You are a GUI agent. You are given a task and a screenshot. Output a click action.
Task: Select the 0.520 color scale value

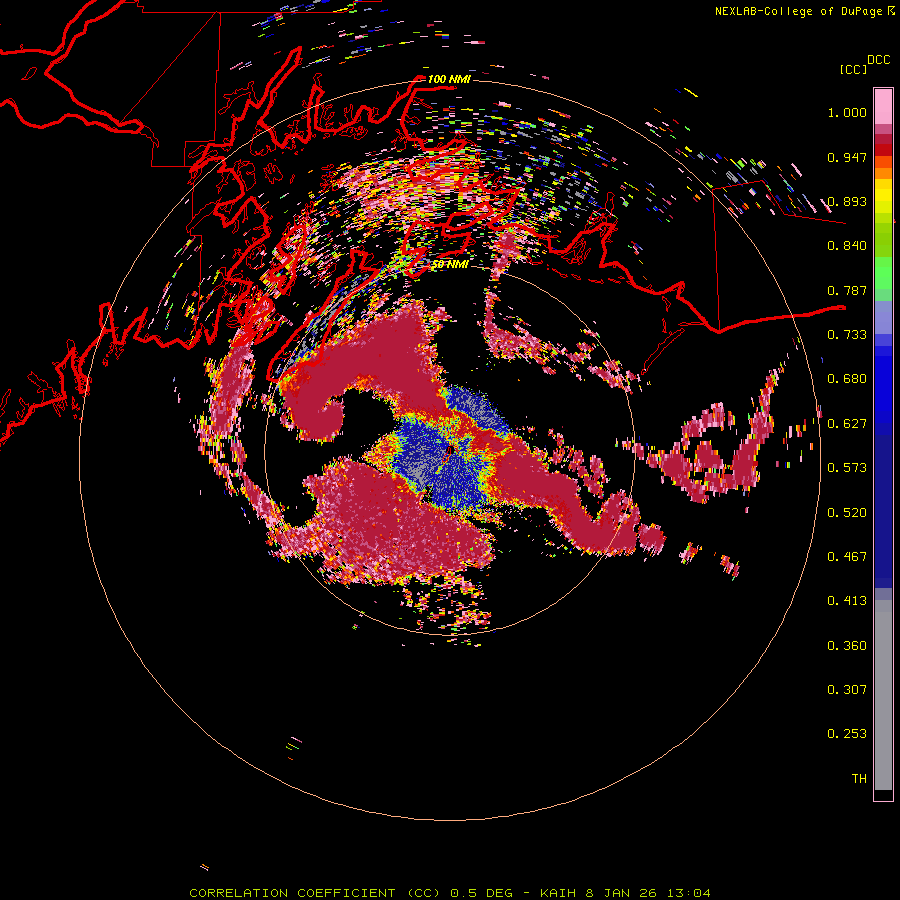tap(847, 513)
